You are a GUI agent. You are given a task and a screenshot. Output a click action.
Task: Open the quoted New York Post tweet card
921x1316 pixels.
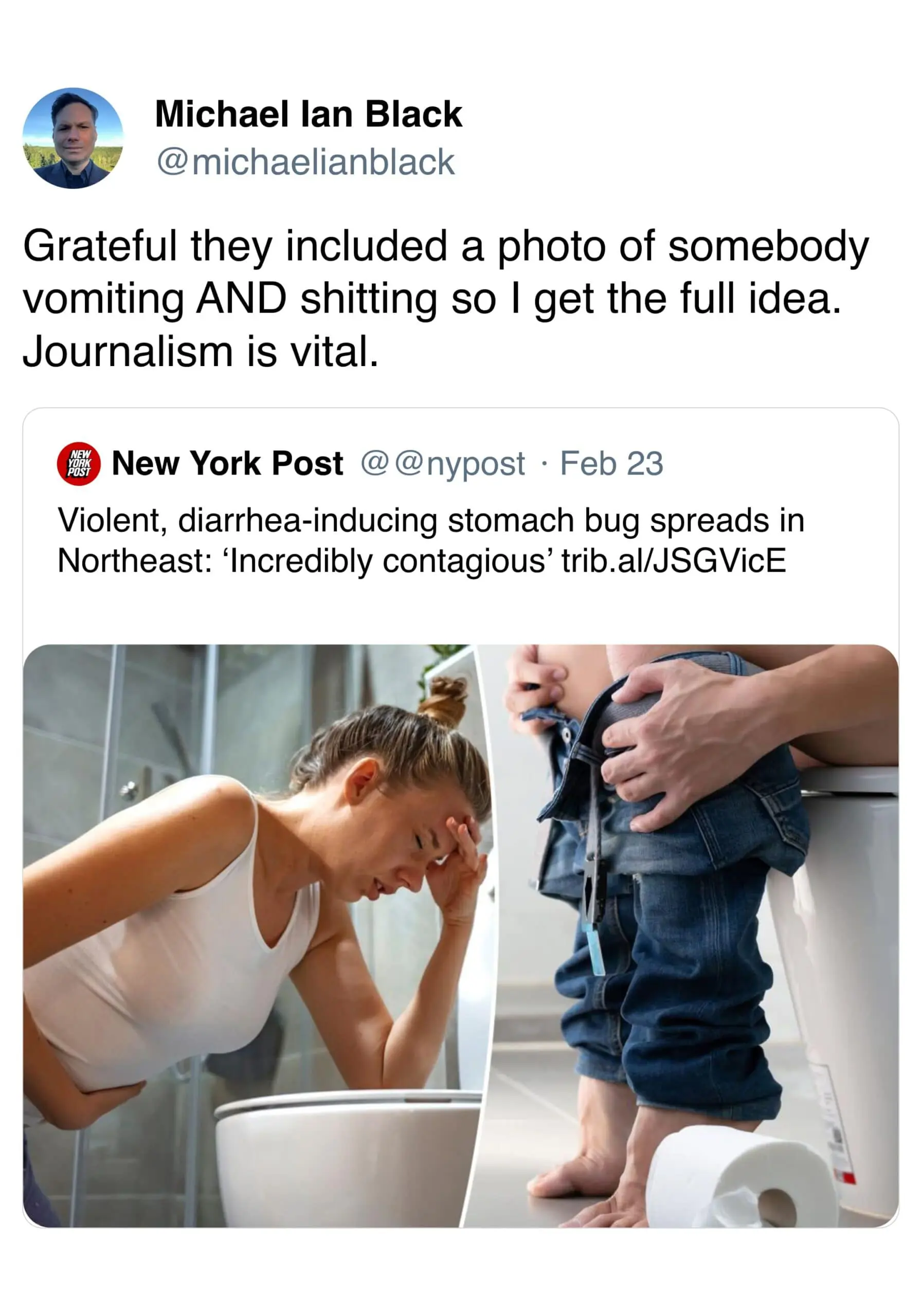coord(461,818)
